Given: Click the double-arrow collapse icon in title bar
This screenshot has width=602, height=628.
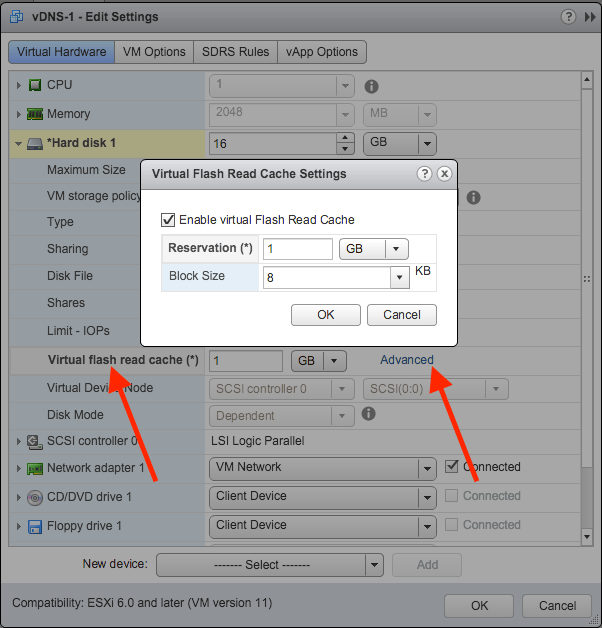Looking at the screenshot, I should point(590,17).
